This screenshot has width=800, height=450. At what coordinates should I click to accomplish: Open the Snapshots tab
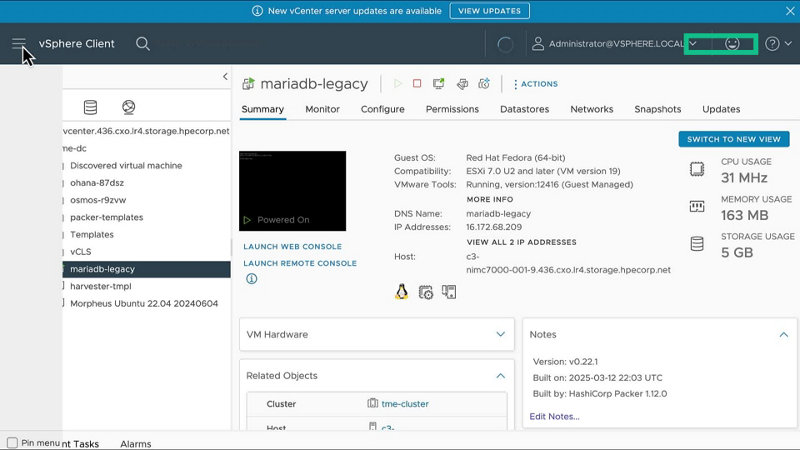(x=658, y=109)
